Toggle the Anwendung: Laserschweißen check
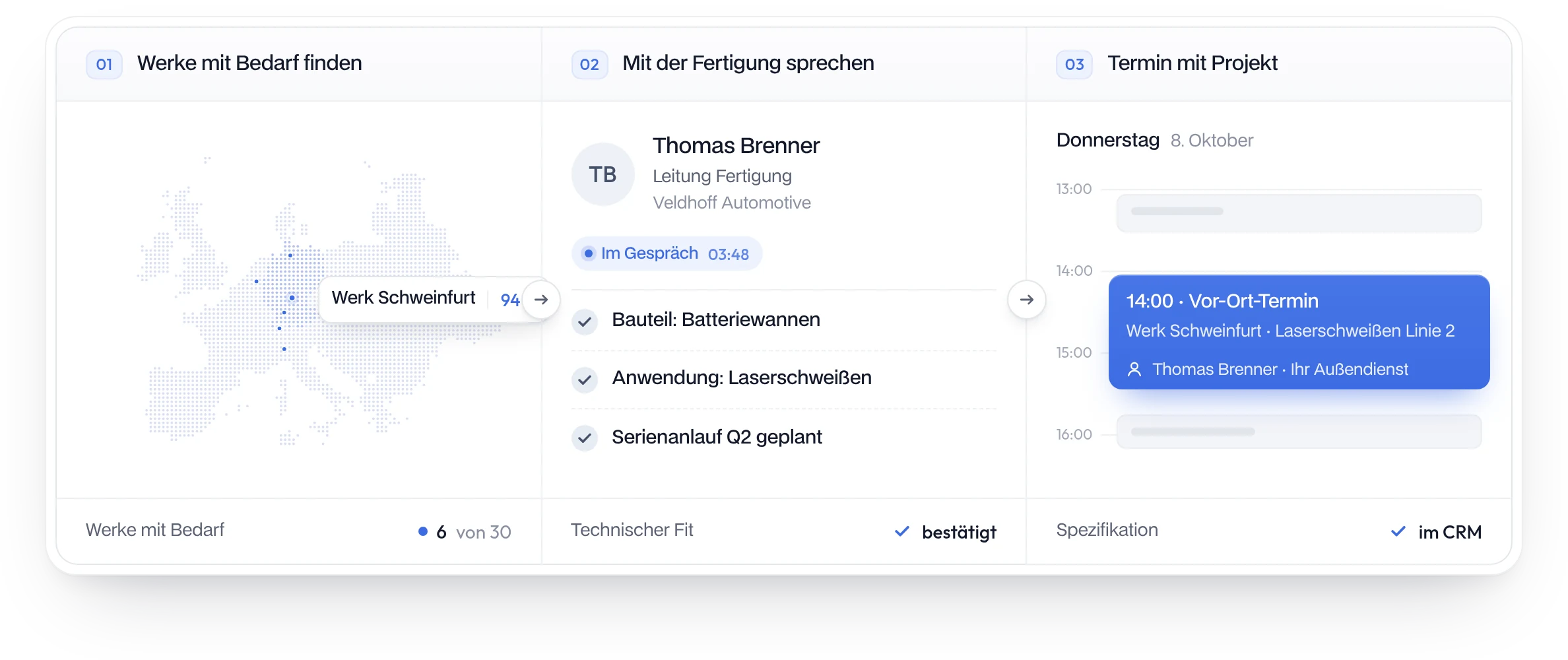This screenshot has width=1568, height=660. [x=585, y=380]
